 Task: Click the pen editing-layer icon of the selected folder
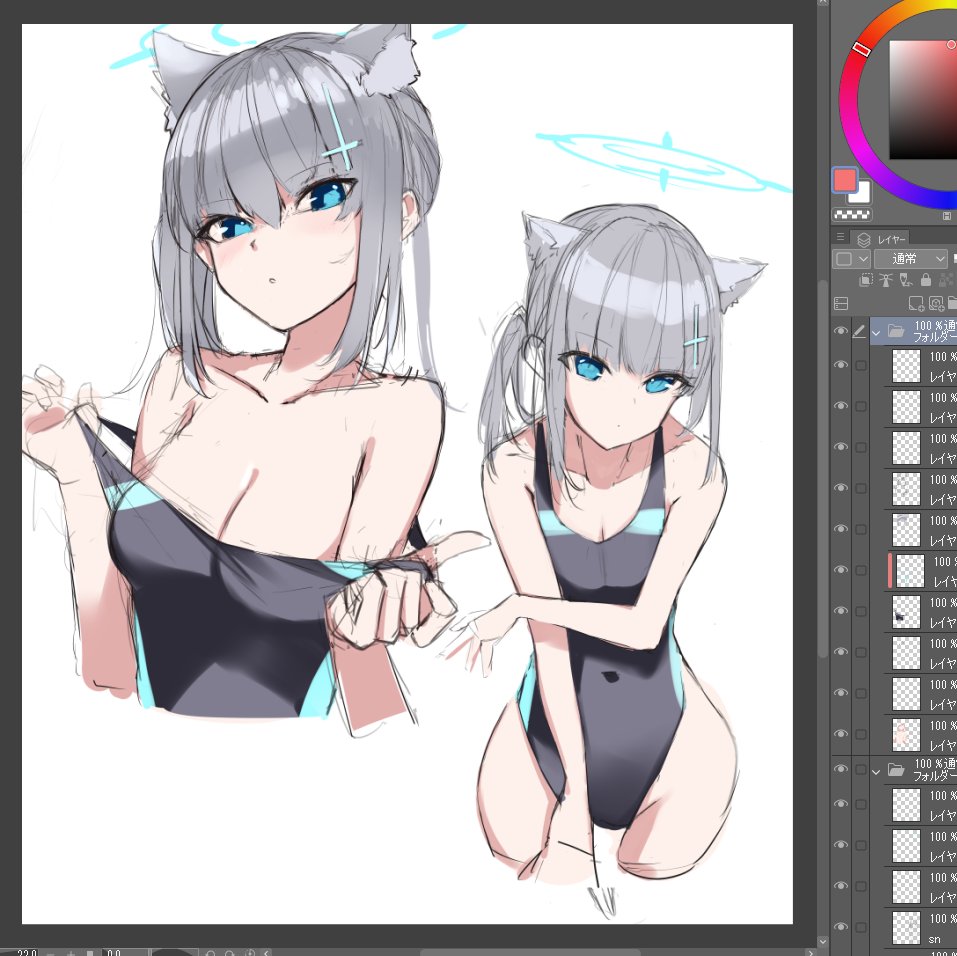point(859,331)
